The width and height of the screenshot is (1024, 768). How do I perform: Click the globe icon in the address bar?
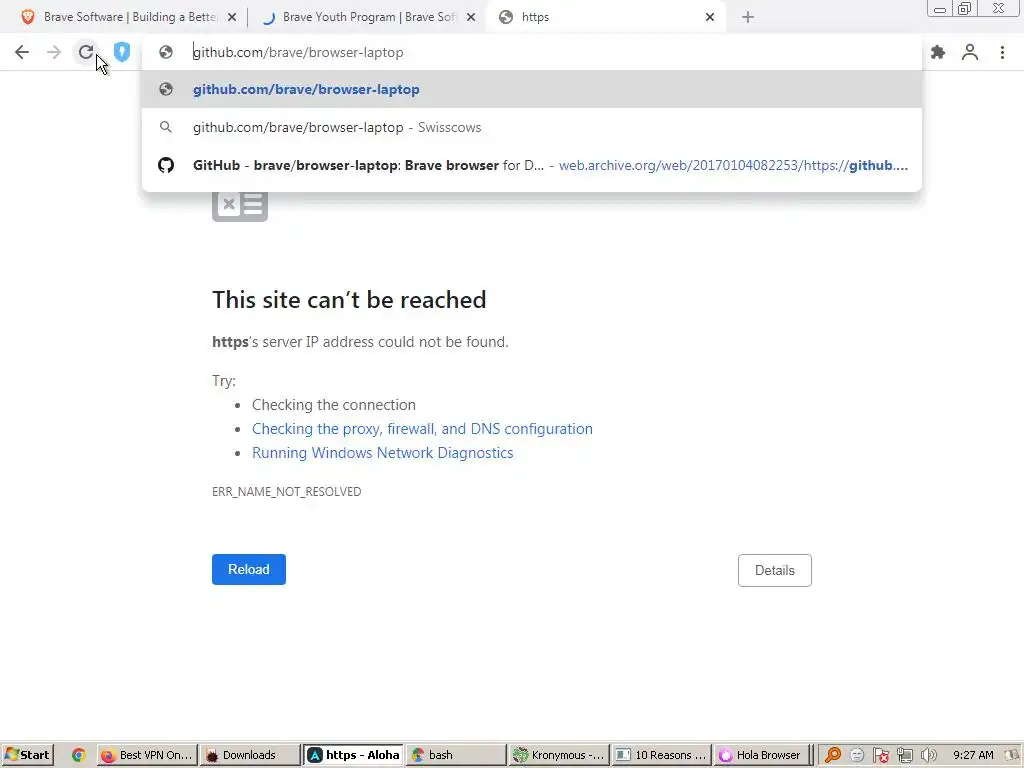click(166, 52)
